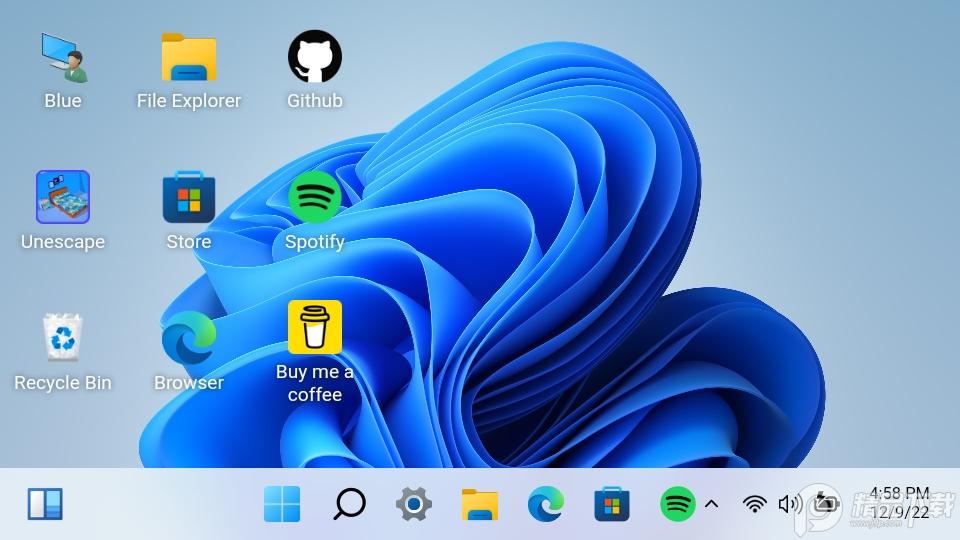Launch the Github desktop shortcut
The image size is (960, 540).
[315, 58]
